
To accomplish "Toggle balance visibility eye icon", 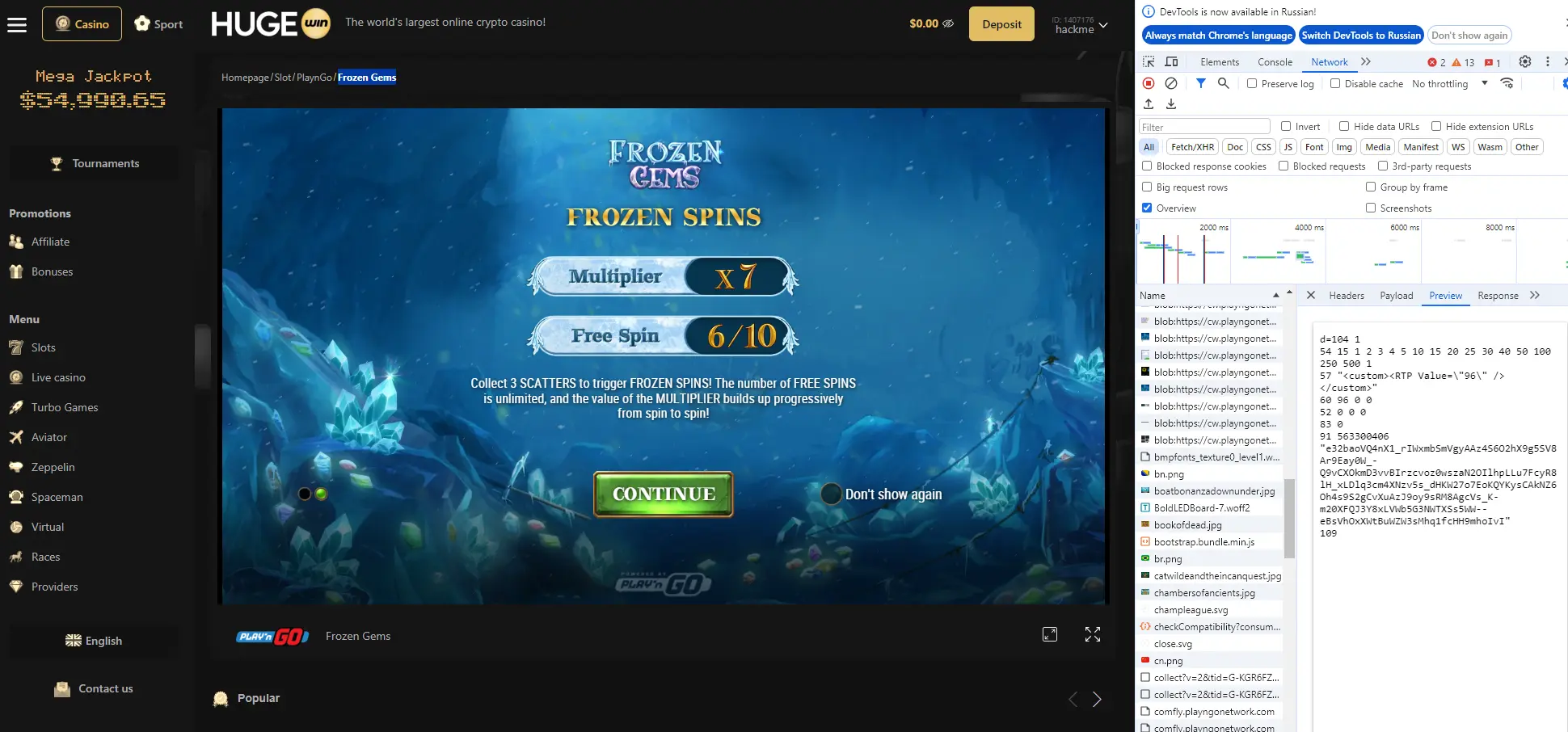I will (x=949, y=23).
